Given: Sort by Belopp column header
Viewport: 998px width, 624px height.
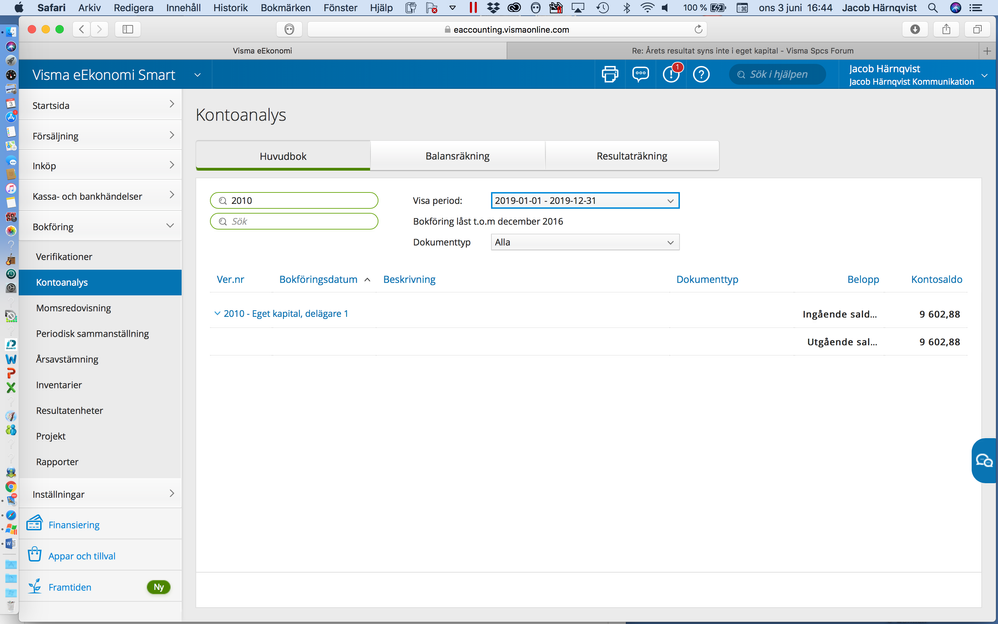Looking at the screenshot, I should point(863,279).
